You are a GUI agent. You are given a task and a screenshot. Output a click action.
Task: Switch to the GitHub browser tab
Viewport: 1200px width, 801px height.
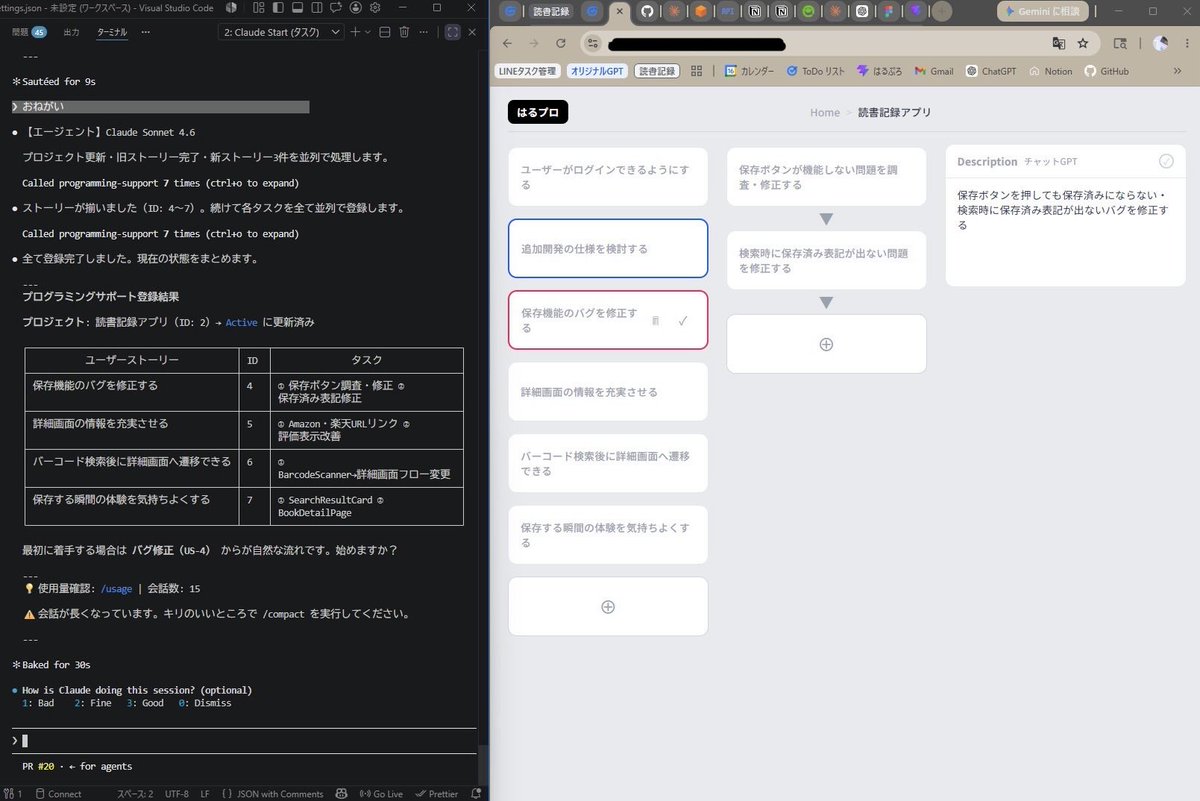pyautogui.click(x=646, y=12)
